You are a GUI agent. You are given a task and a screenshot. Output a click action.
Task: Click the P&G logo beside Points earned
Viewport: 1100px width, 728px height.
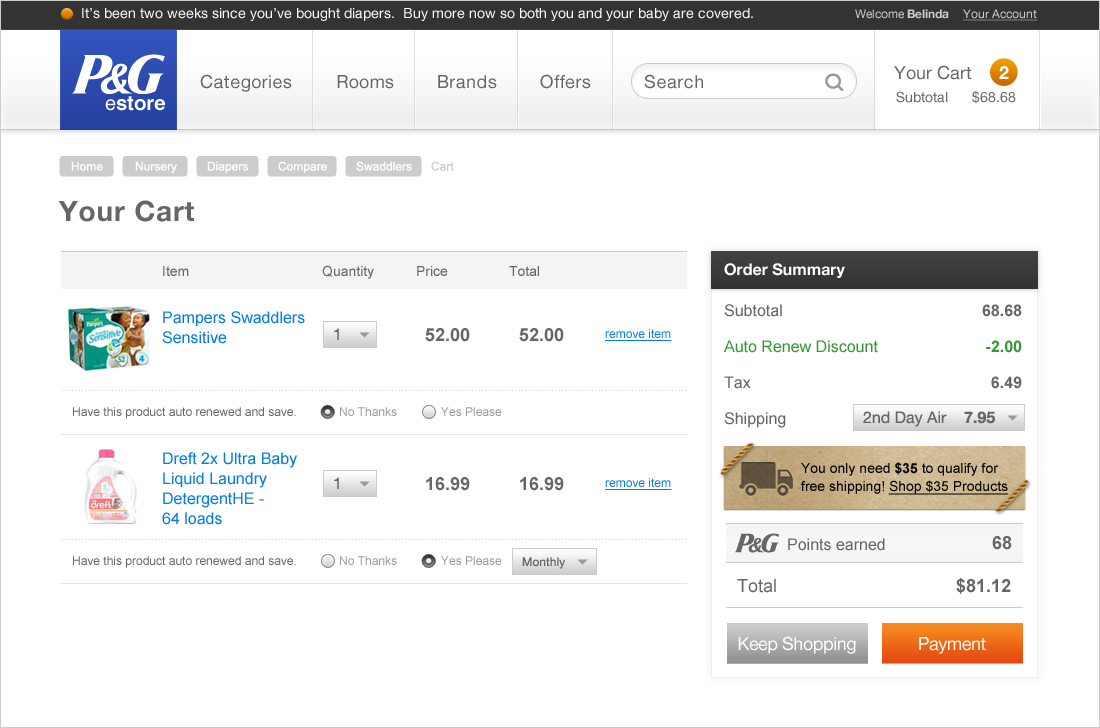click(756, 544)
